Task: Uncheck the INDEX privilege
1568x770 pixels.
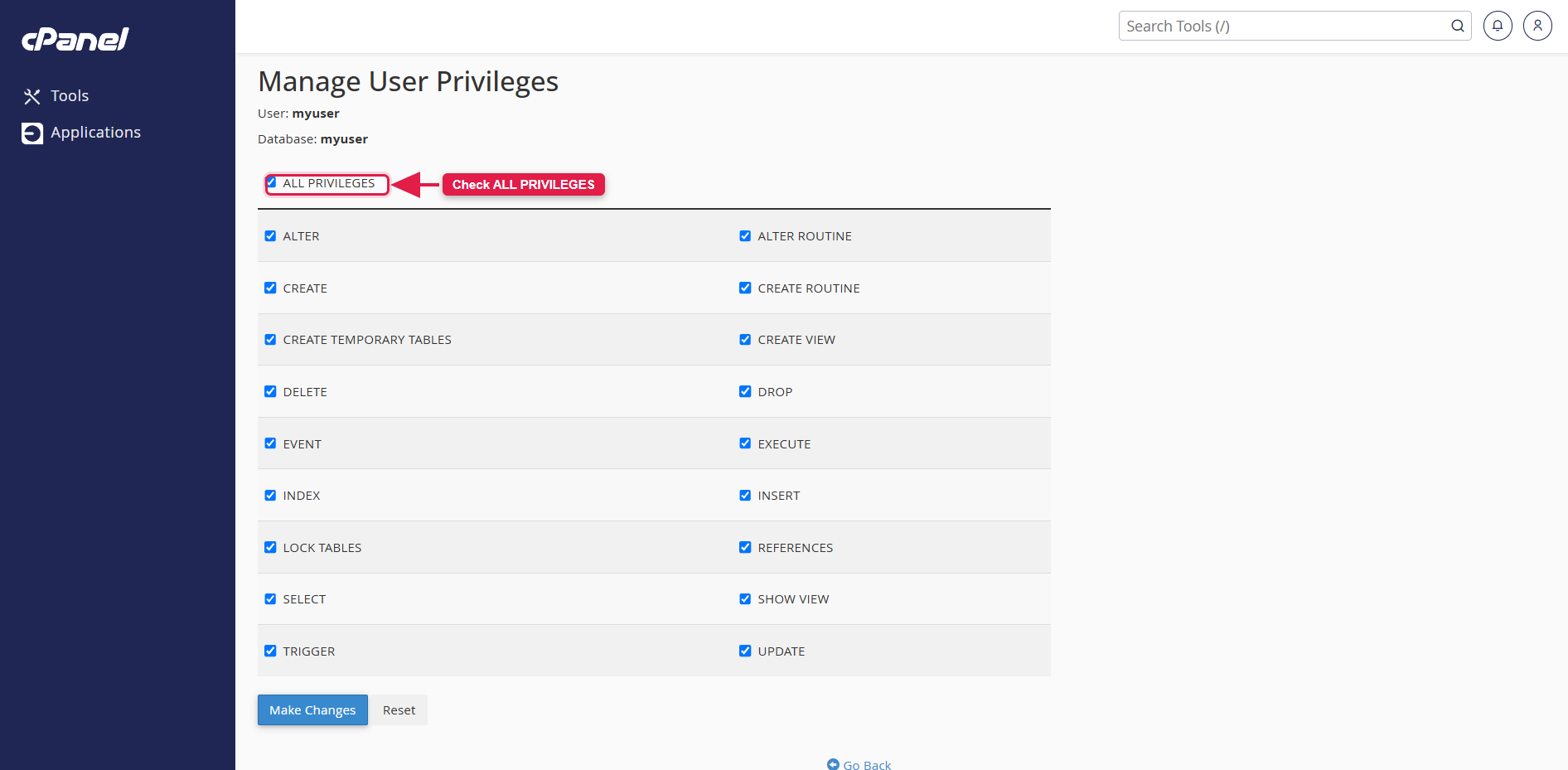Action: click(270, 496)
